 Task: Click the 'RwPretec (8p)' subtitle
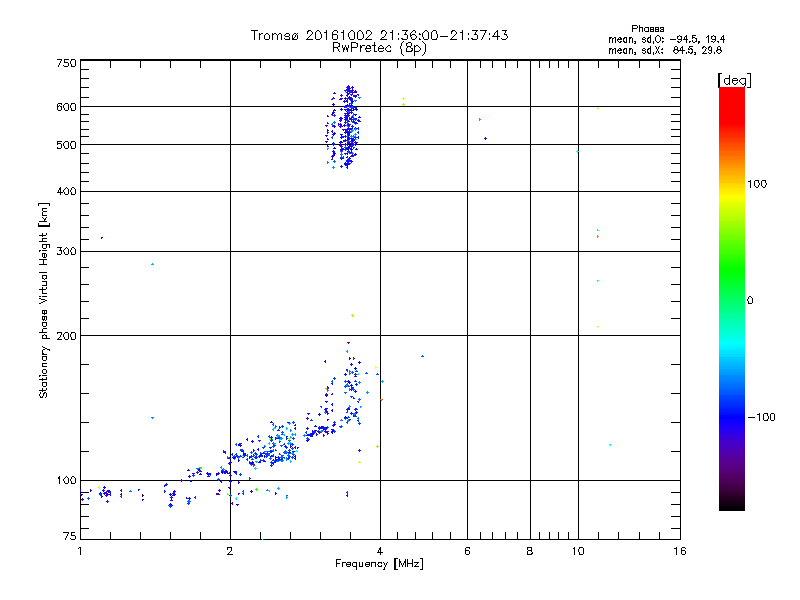pyautogui.click(x=379, y=48)
